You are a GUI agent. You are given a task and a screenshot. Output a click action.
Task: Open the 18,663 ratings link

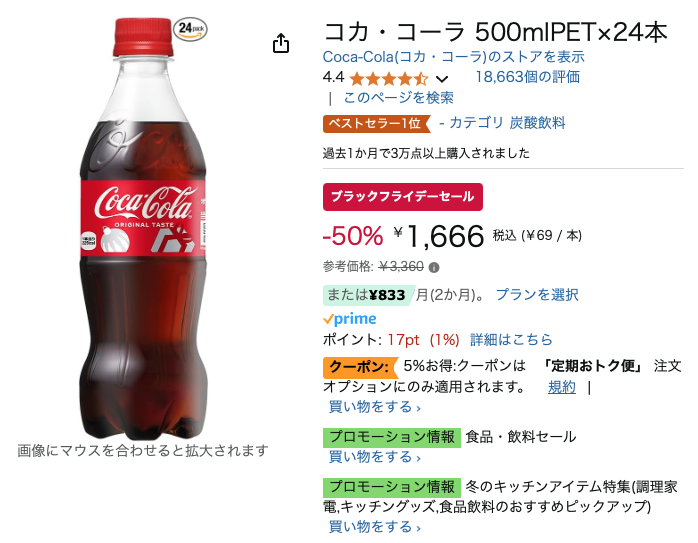point(527,77)
